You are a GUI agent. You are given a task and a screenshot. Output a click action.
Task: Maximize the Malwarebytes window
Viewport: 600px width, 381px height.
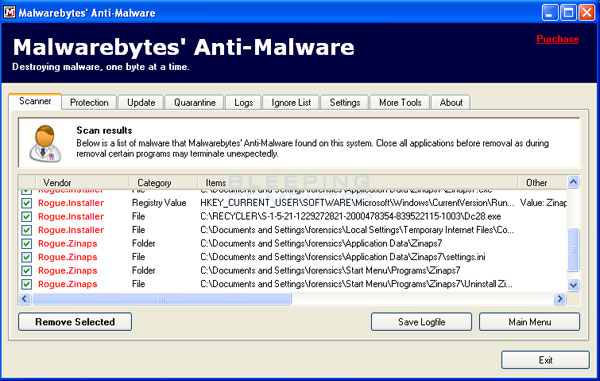pos(568,13)
